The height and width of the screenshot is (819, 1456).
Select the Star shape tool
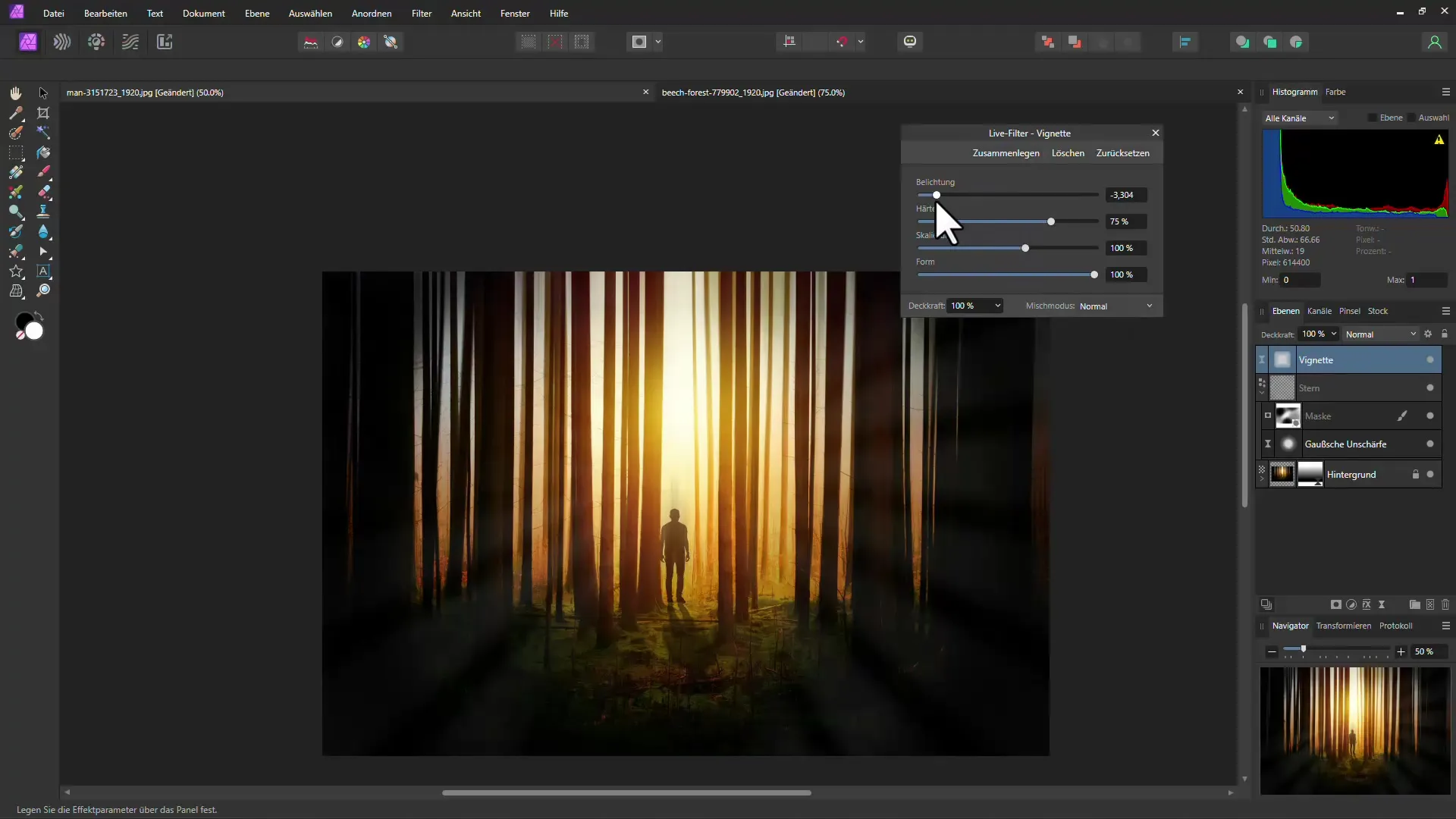click(x=15, y=271)
